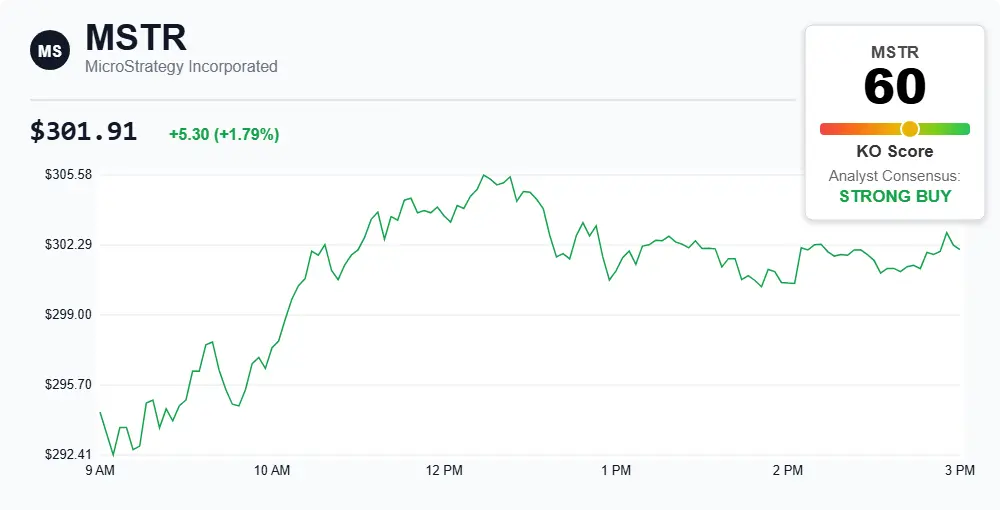Click the large 60 score number
The image size is (1000, 510).
pyautogui.click(x=895, y=87)
